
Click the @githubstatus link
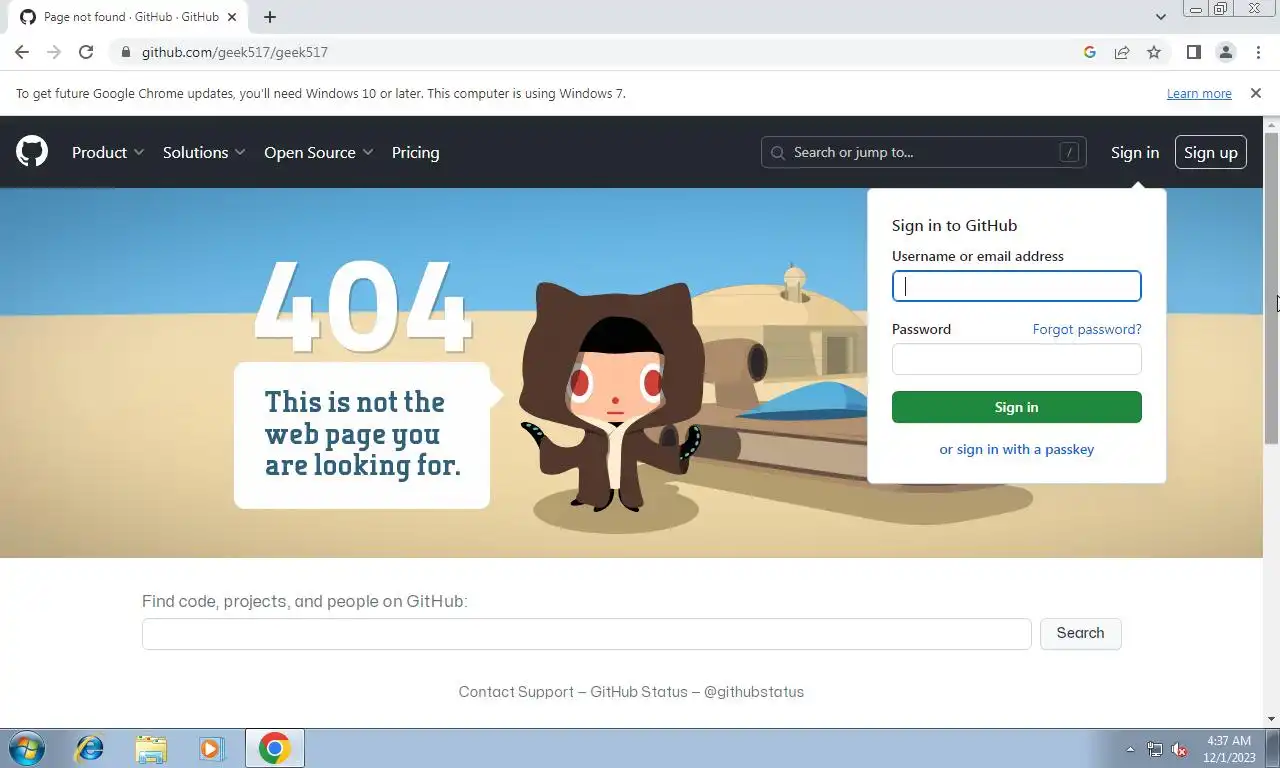click(x=754, y=692)
